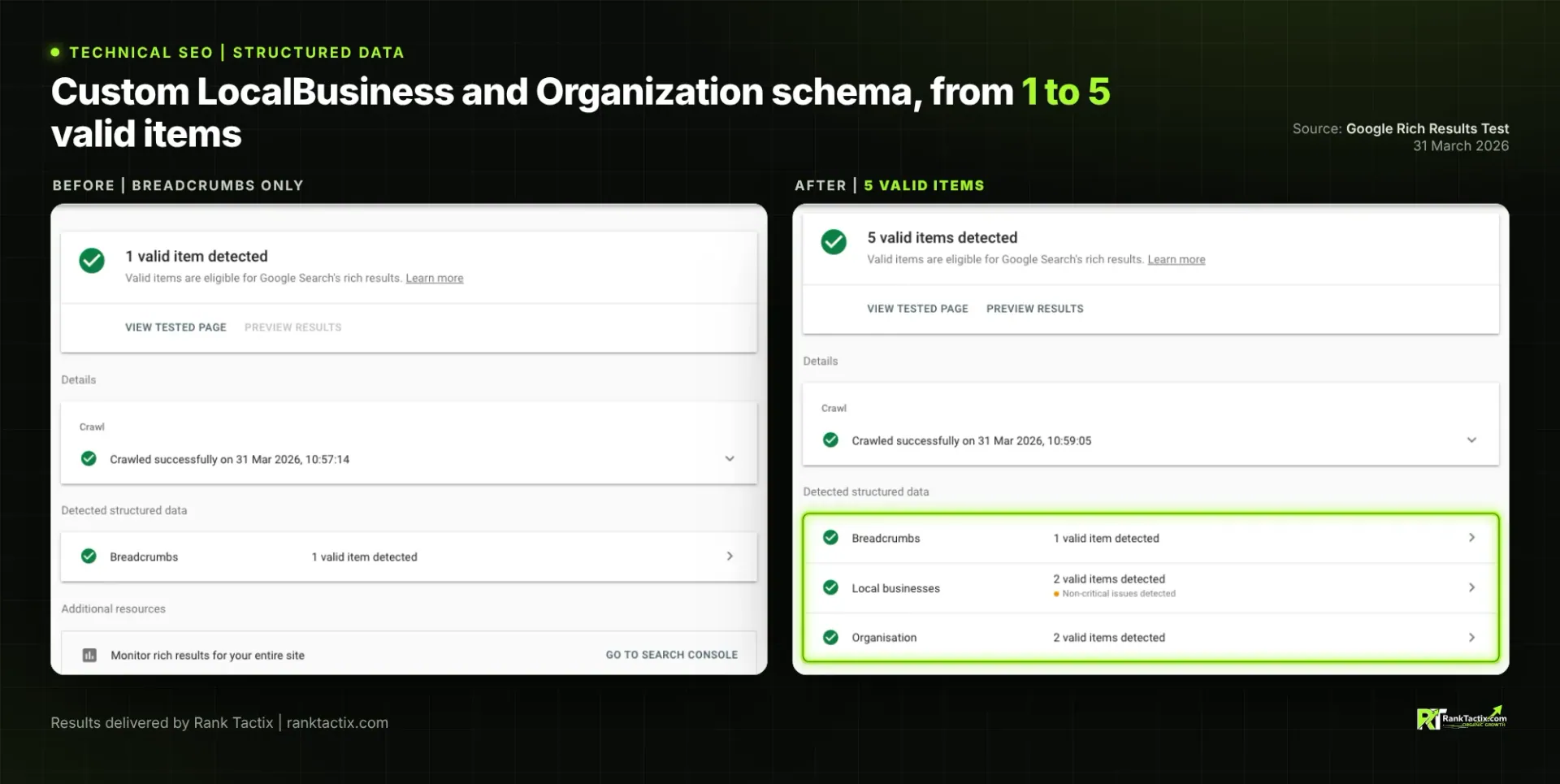Viewport: 1560px width, 784px height.
Task: Click View Tested Page in After panel
Action: [917, 309]
